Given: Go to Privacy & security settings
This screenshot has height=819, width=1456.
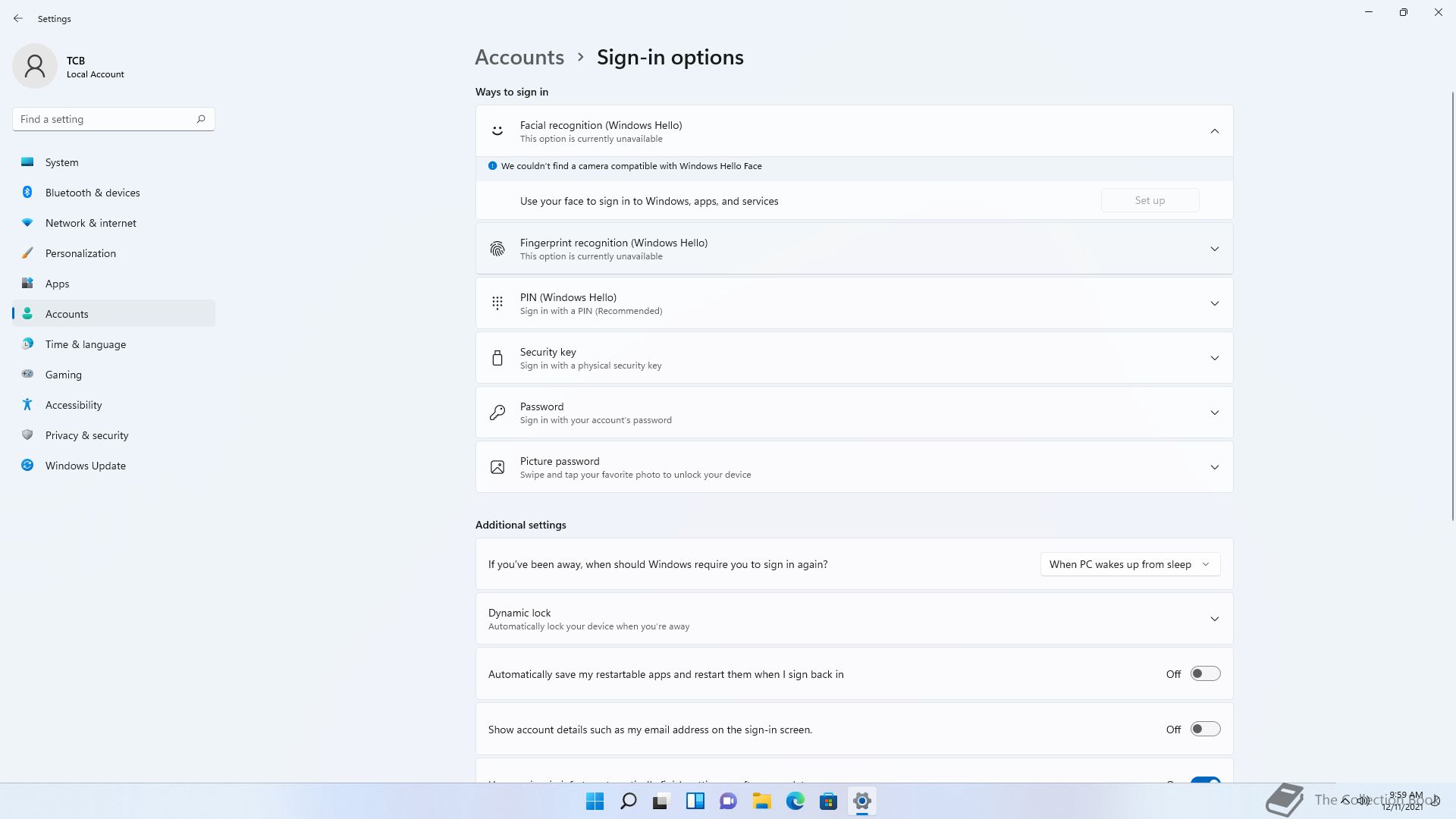Looking at the screenshot, I should coord(86,435).
